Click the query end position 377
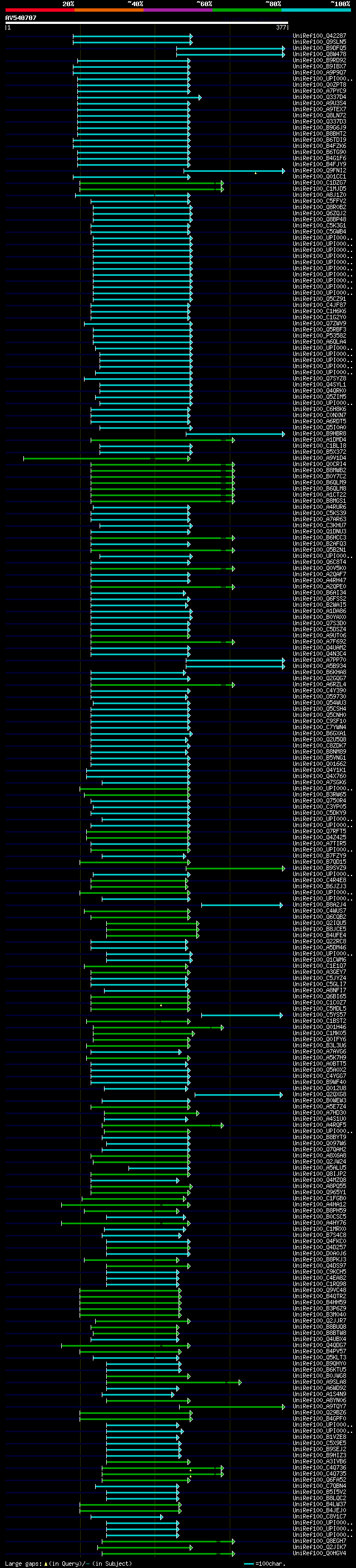356x1568 pixels. 281,27
